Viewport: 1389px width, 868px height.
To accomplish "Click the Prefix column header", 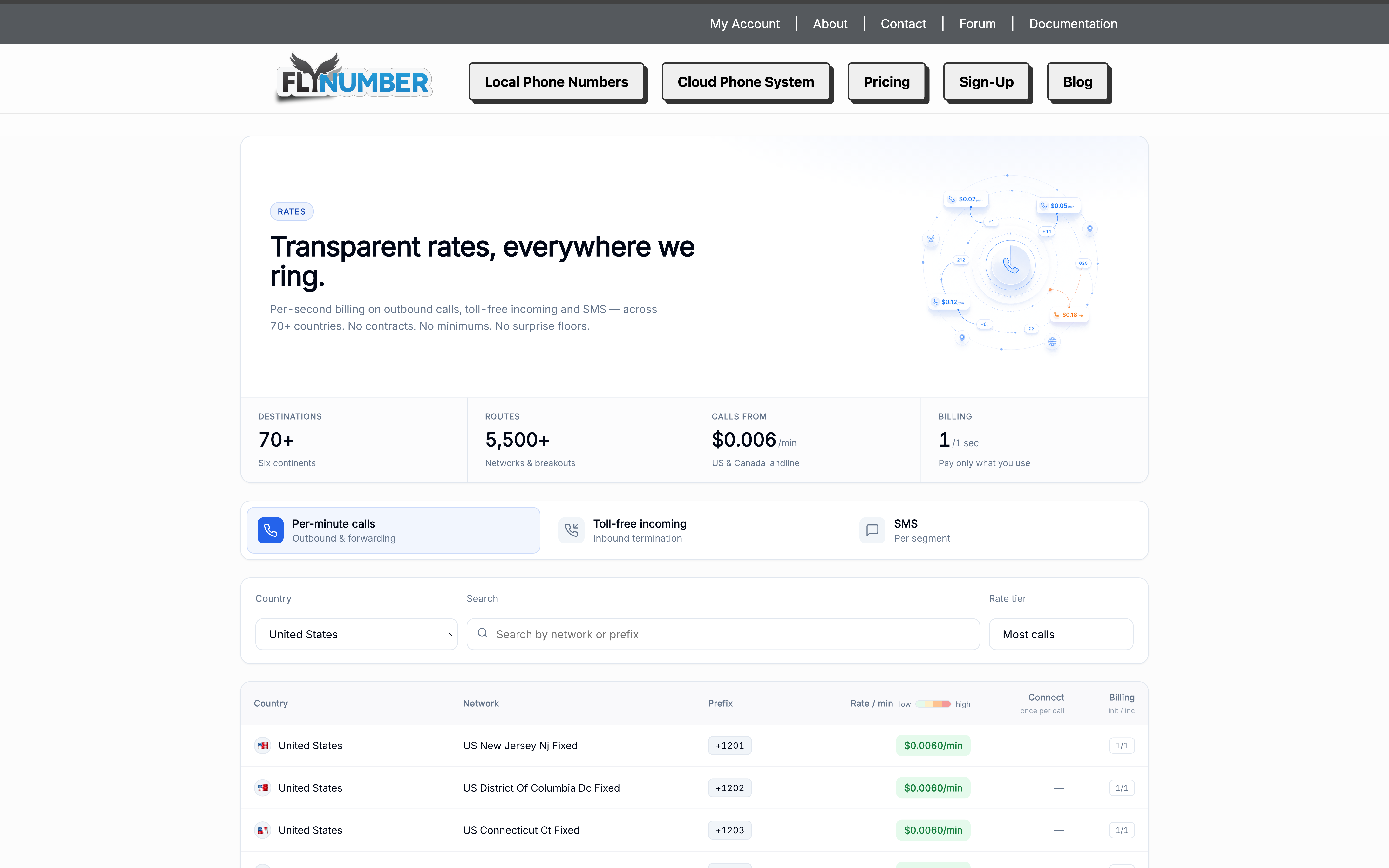I will coord(720,703).
